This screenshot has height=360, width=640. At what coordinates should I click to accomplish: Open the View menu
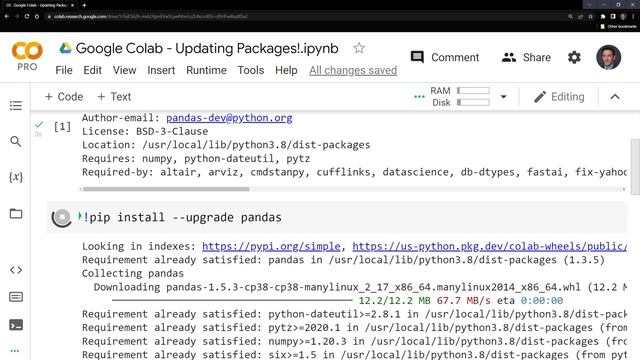coord(124,70)
